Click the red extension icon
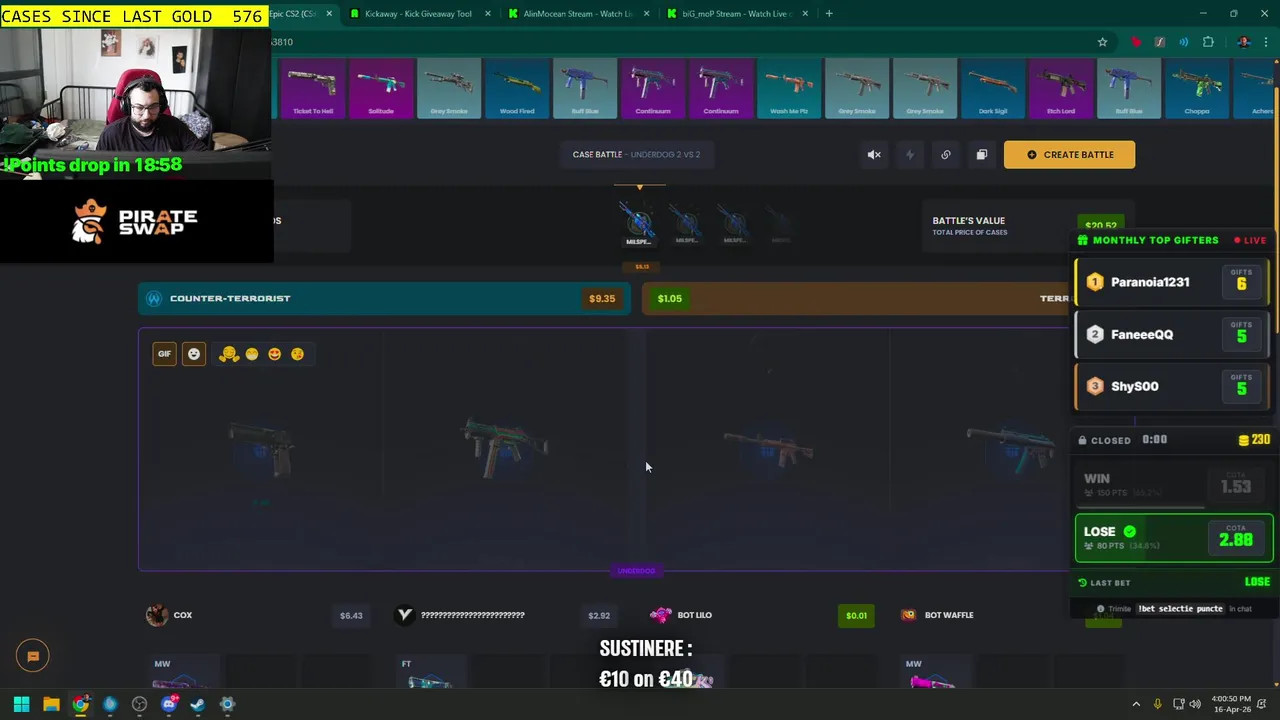This screenshot has width=1280, height=720. click(x=1136, y=42)
